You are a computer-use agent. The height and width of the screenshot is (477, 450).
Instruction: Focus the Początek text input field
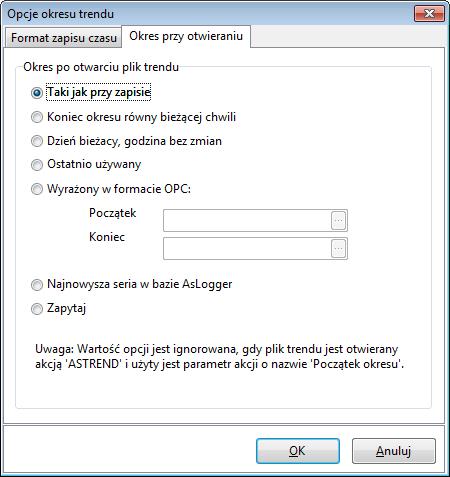point(247,221)
